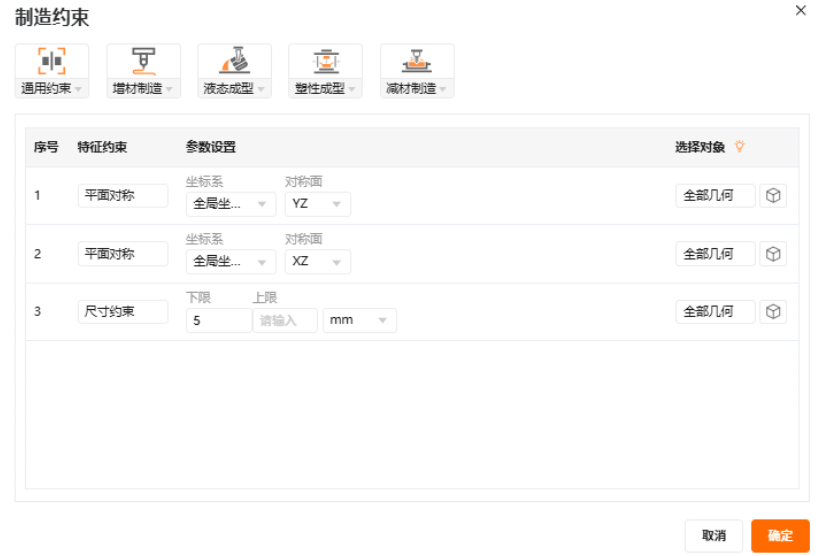Click the 下限 label

click(x=198, y=298)
